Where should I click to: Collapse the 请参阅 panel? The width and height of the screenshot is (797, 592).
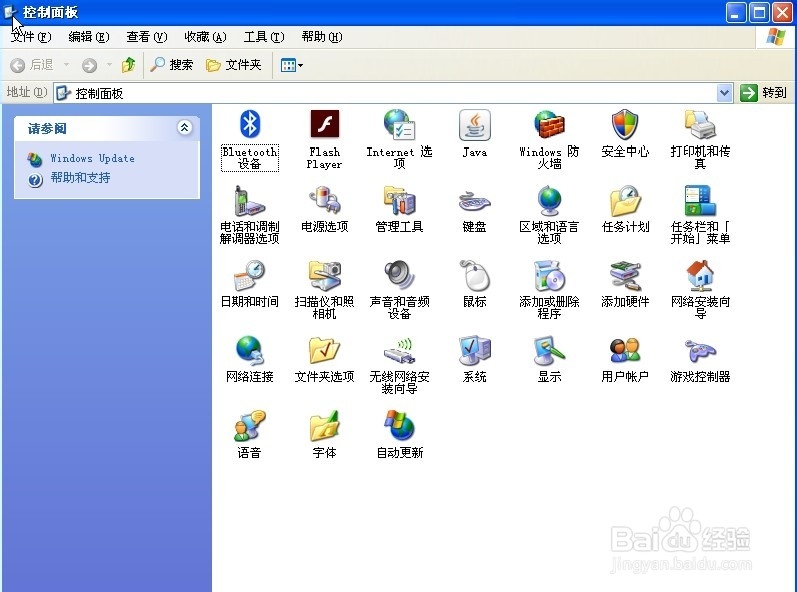click(185, 127)
